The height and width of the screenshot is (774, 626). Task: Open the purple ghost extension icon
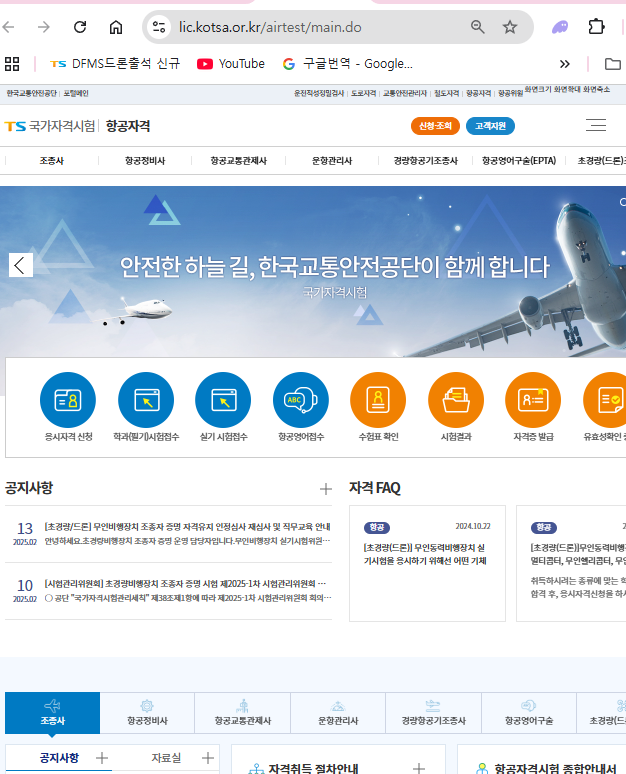click(559, 27)
